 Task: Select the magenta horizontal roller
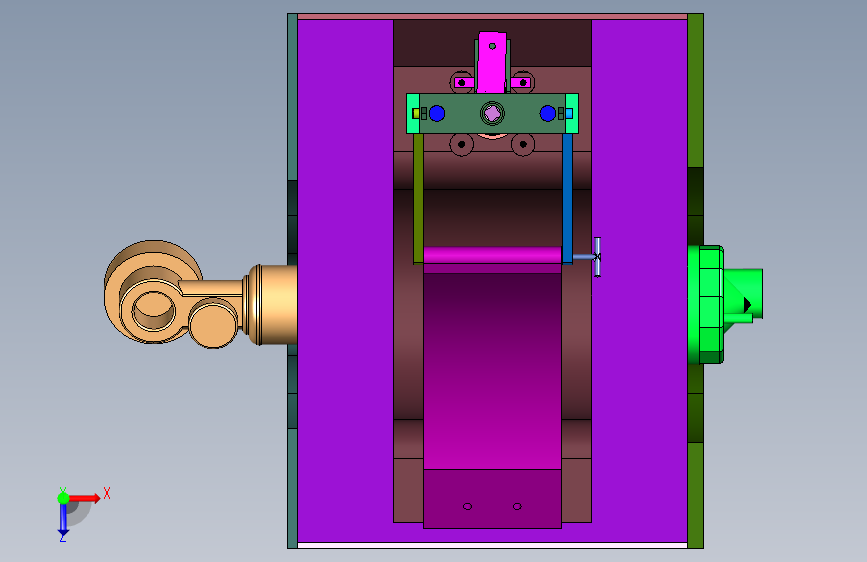point(492,255)
